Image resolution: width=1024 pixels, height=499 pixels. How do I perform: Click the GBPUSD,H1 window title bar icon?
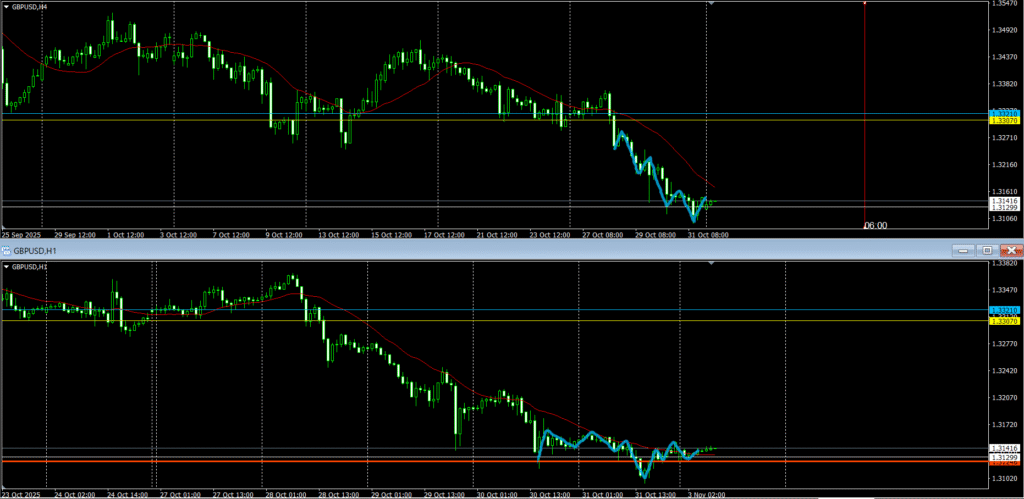click(x=6, y=249)
